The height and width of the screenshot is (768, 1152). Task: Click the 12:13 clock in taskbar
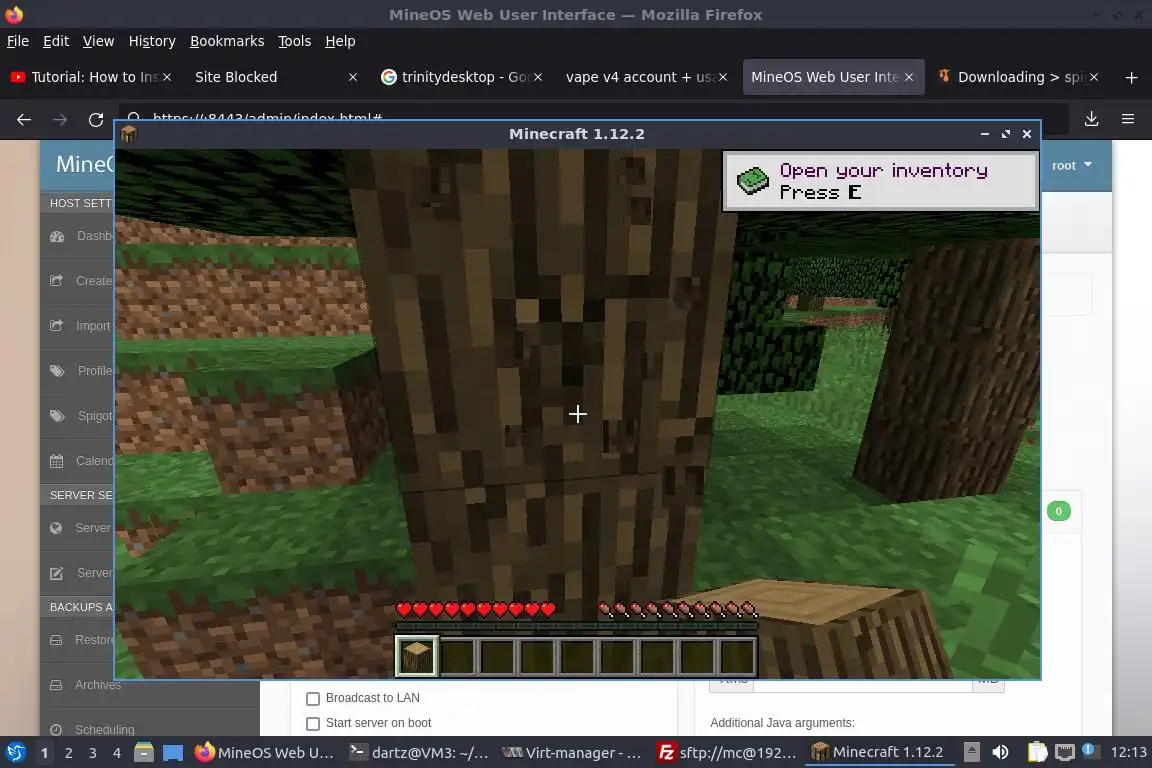1128,753
